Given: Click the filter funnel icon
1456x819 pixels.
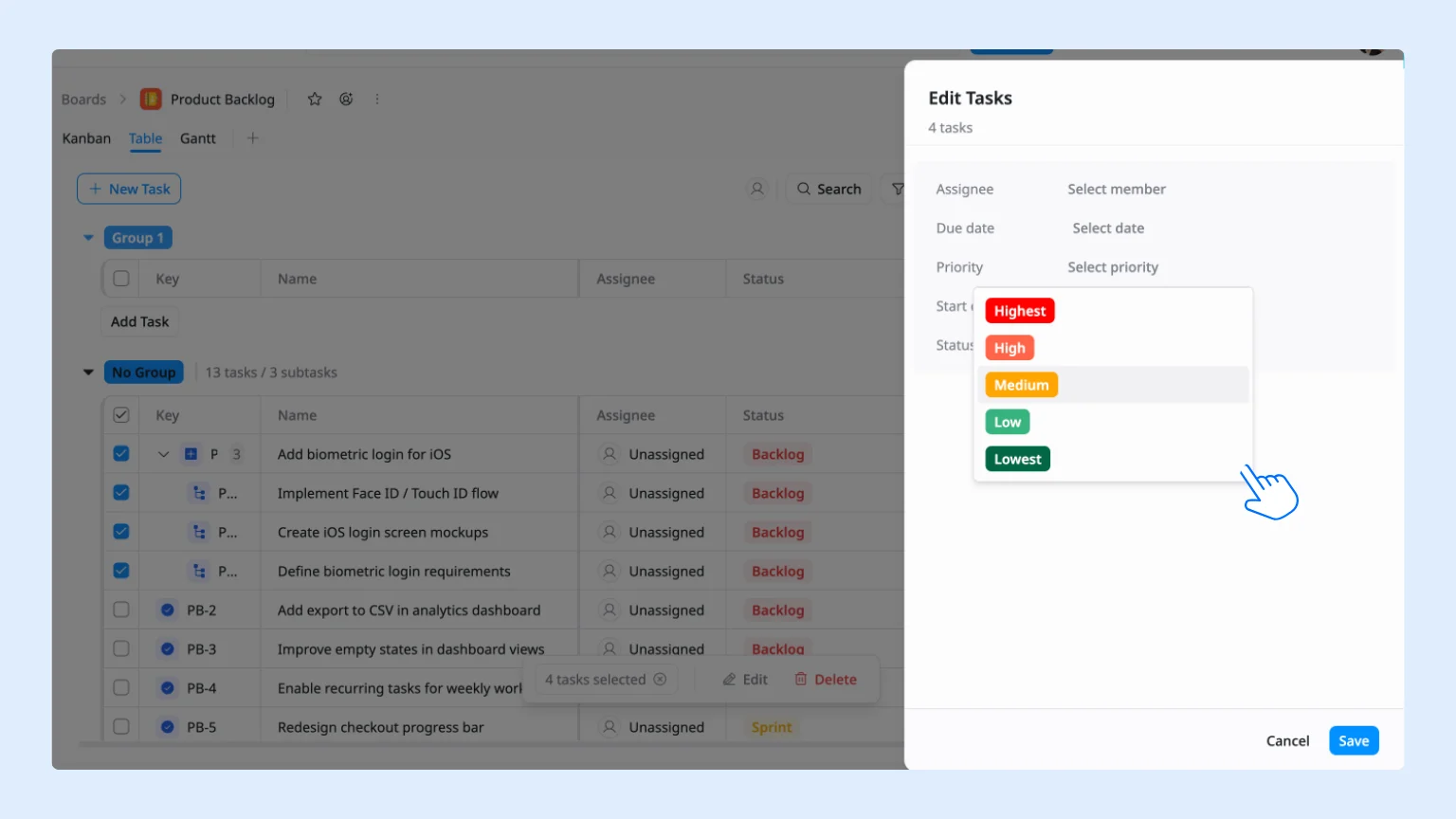Looking at the screenshot, I should (897, 189).
